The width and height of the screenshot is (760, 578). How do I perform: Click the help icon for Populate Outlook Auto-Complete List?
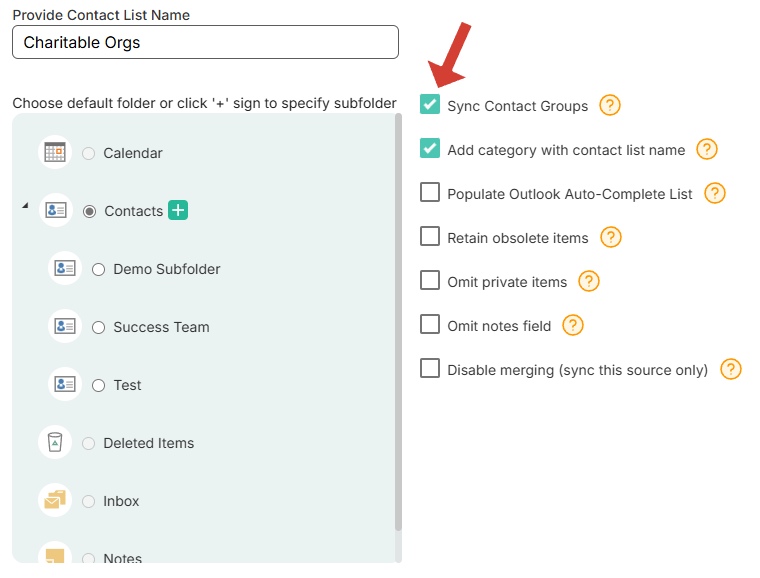[714, 193]
